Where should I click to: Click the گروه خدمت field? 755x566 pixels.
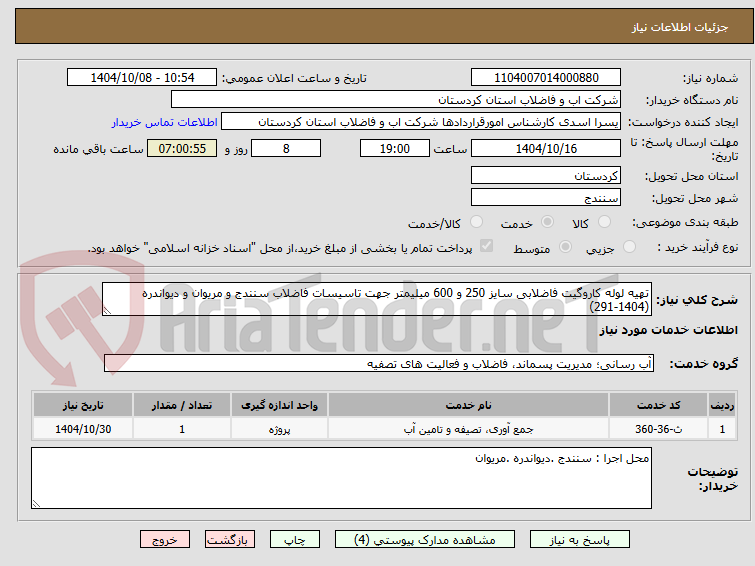[x=379, y=363]
